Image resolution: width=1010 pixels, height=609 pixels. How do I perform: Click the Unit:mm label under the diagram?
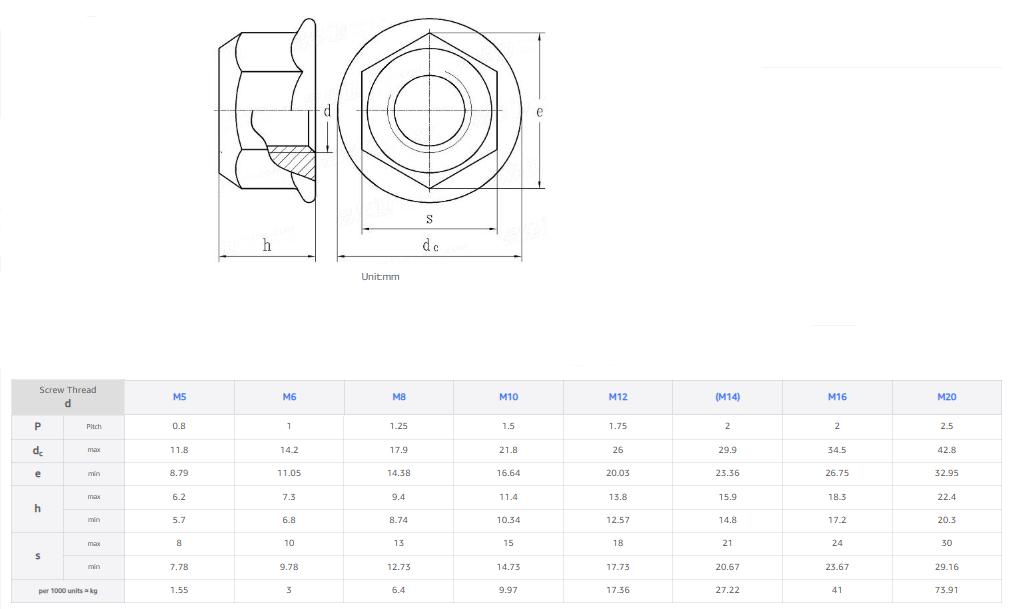click(x=380, y=276)
